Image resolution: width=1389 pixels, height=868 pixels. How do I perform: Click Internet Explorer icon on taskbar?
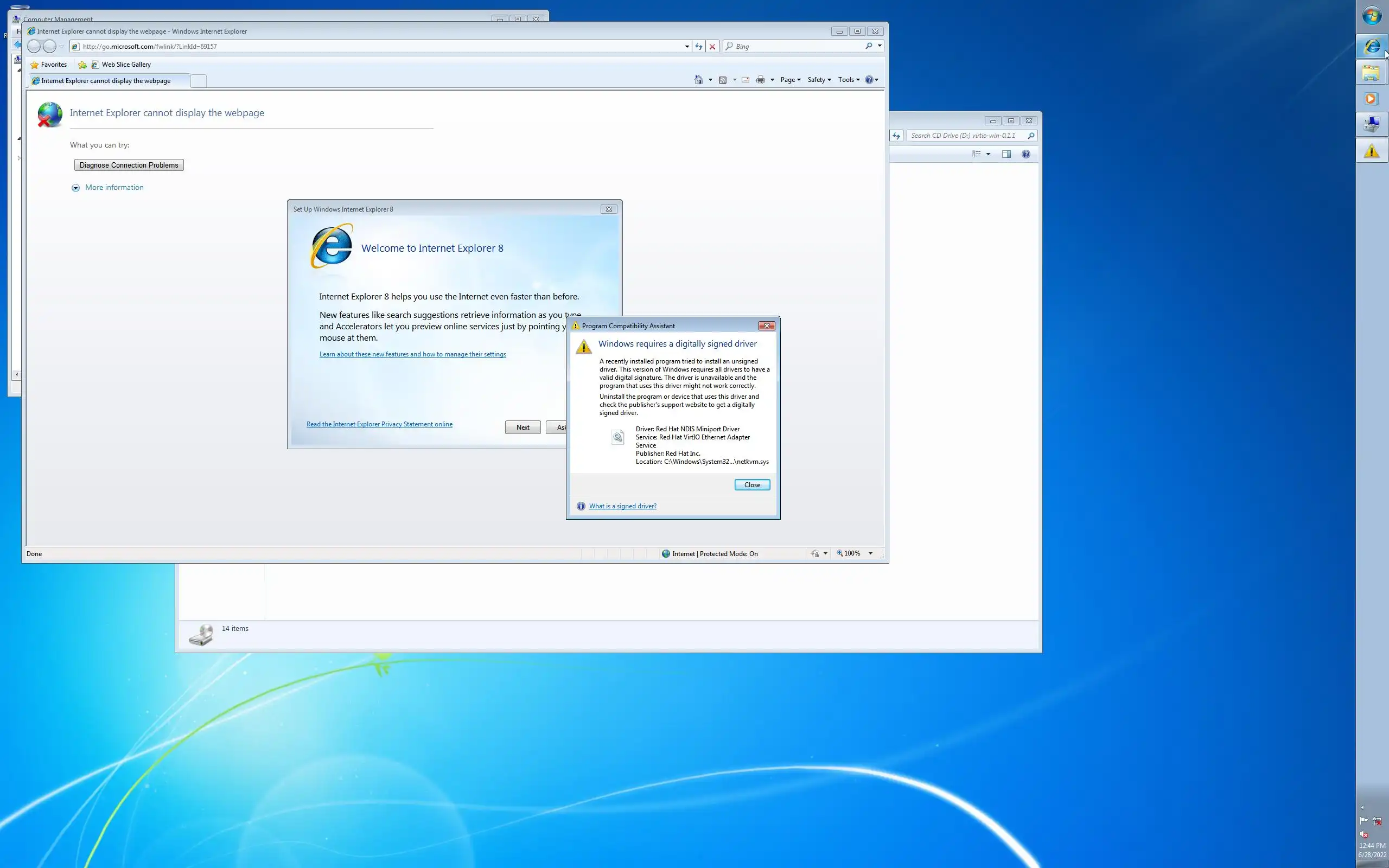[x=1371, y=46]
